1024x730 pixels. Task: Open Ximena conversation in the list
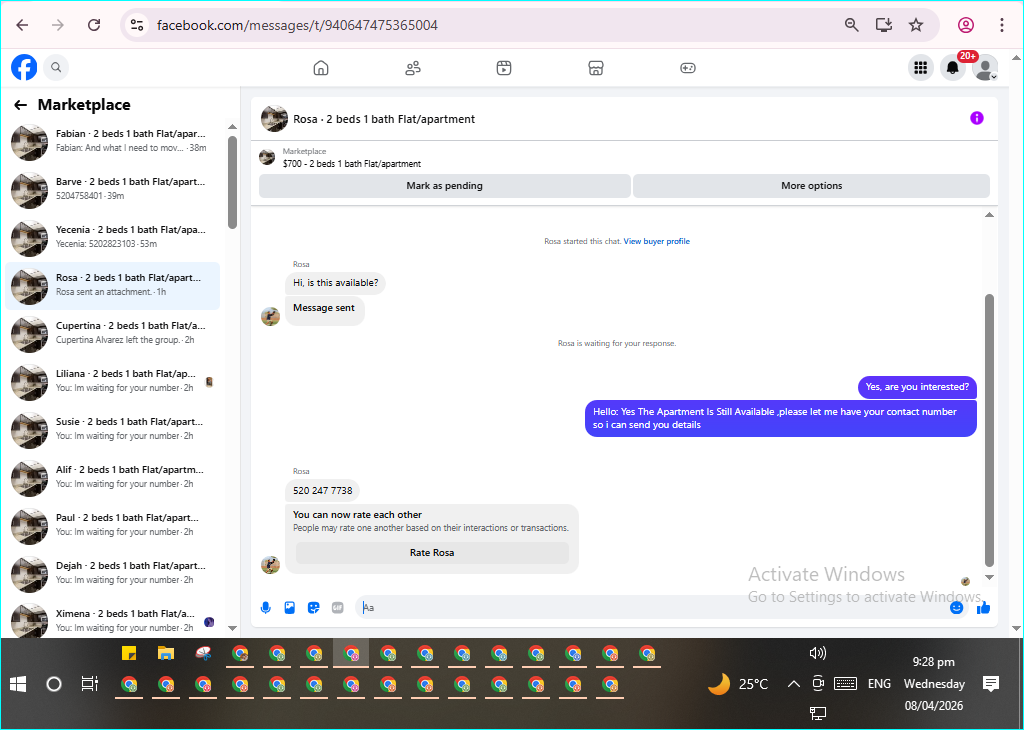pos(112,620)
